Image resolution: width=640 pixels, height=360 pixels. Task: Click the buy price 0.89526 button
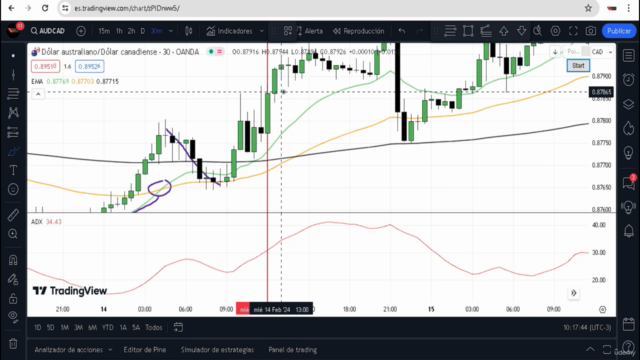point(89,66)
